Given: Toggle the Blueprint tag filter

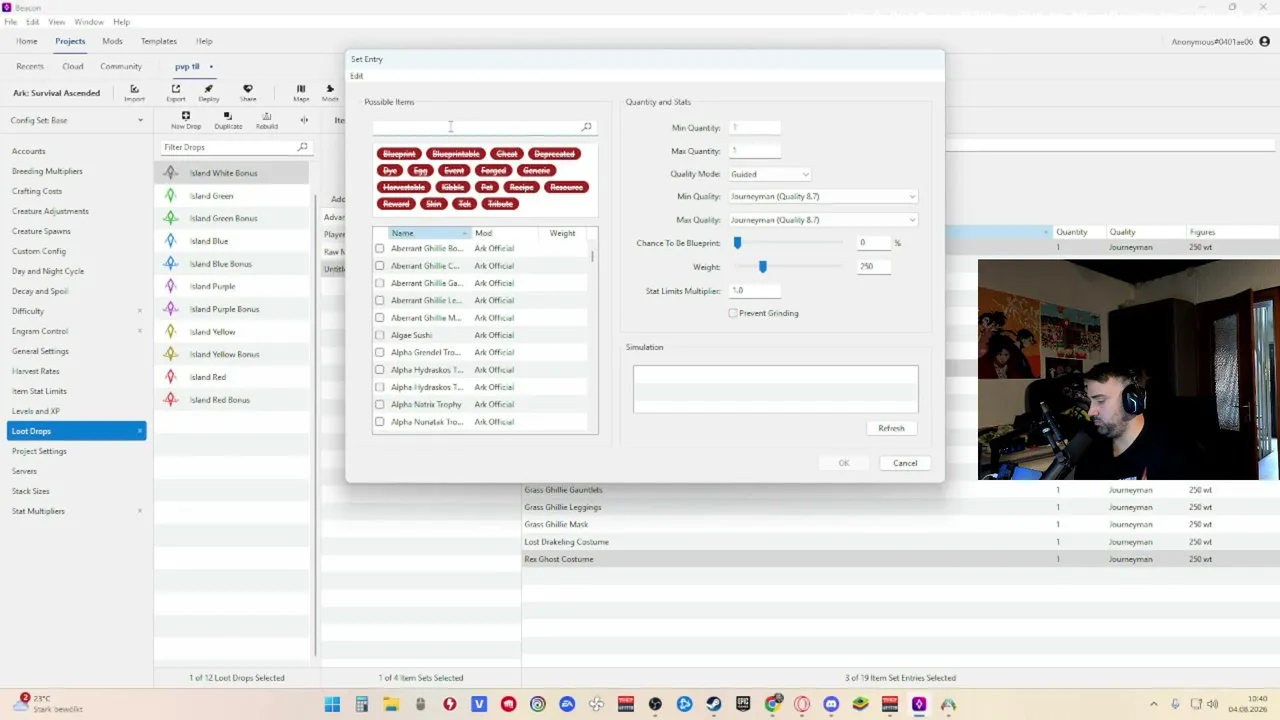Looking at the screenshot, I should pyautogui.click(x=399, y=154).
